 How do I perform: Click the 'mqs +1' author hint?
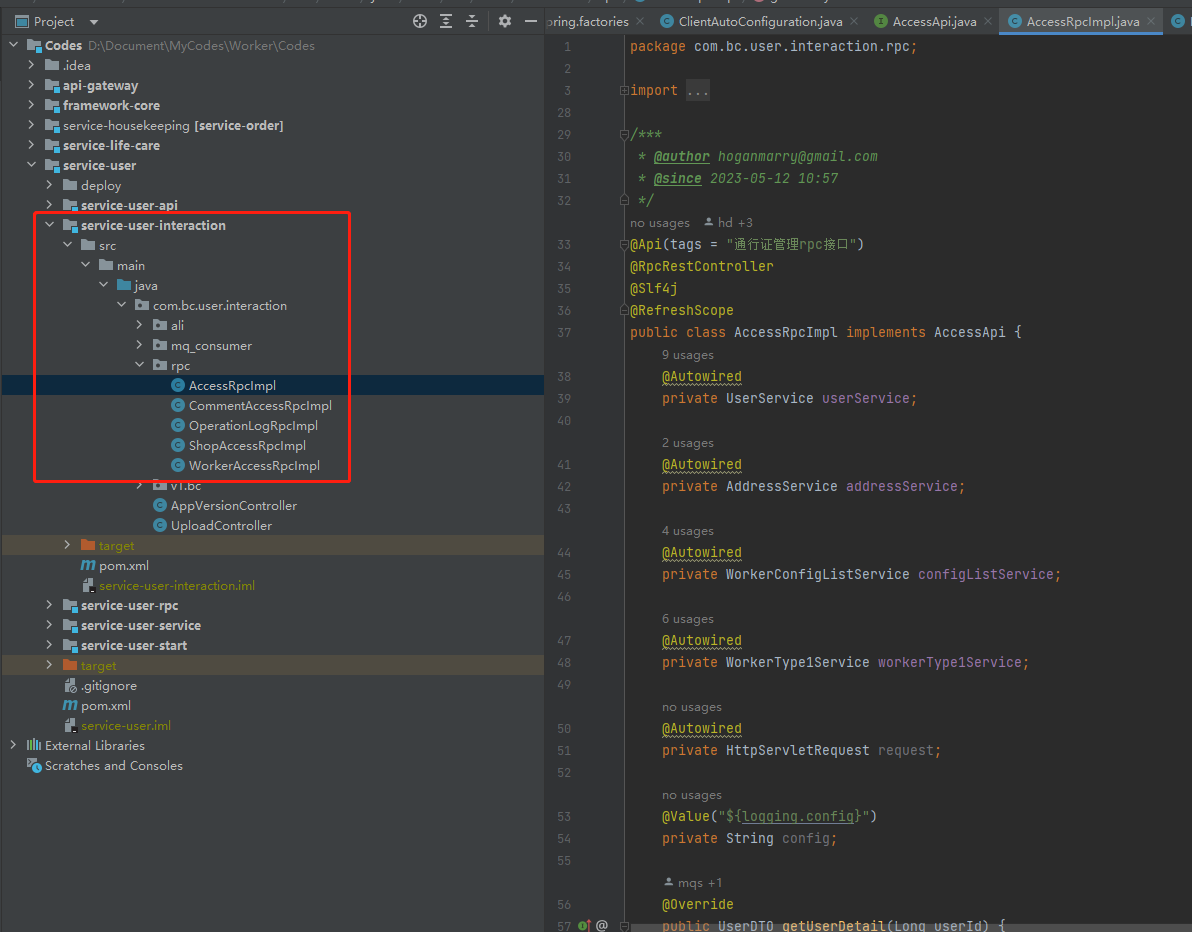pyautogui.click(x=693, y=883)
